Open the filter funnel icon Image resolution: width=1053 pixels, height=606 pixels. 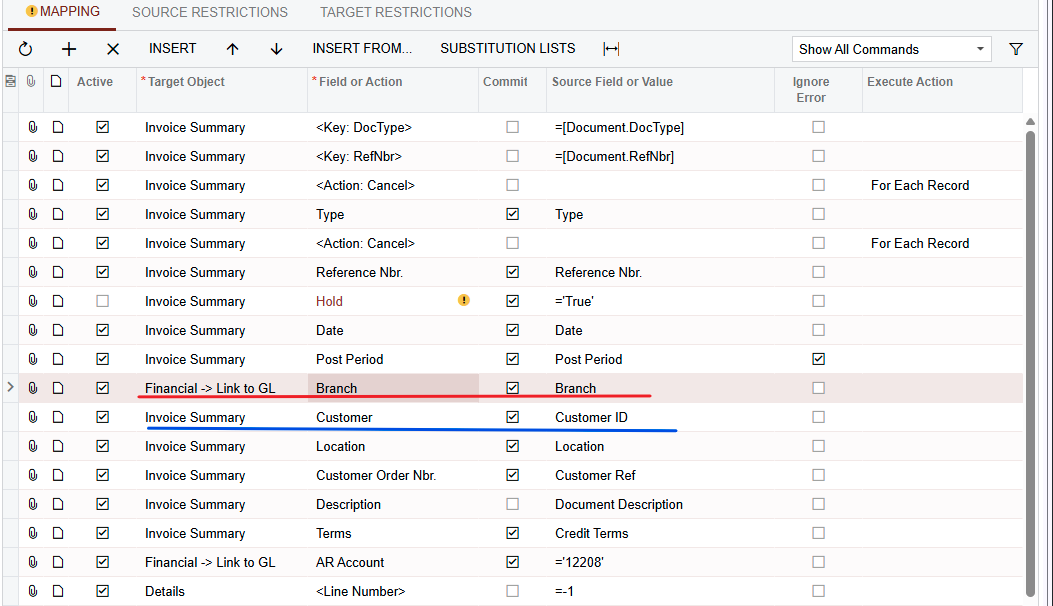click(1016, 49)
